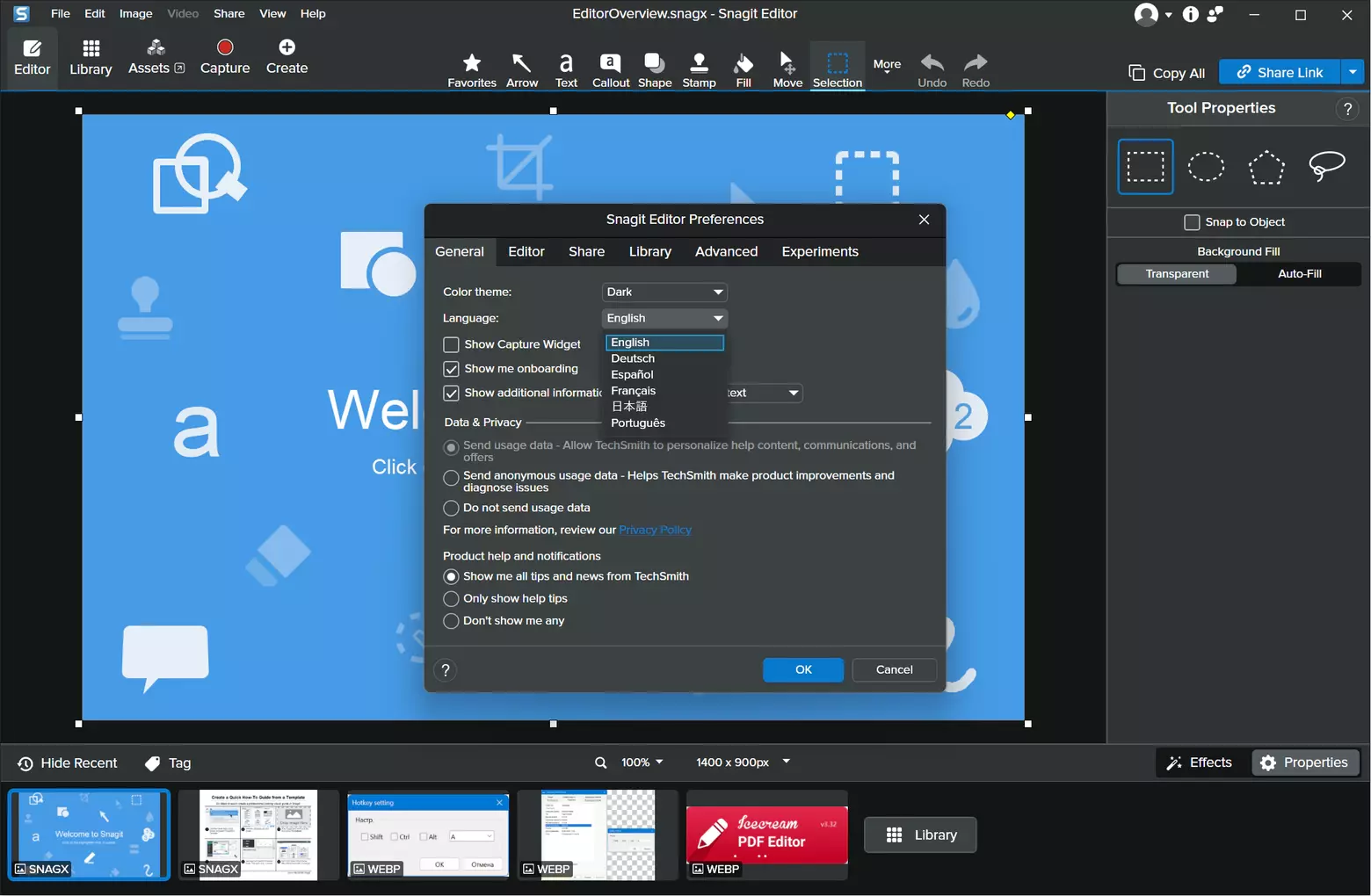Open the Color theme dropdown
Image resolution: width=1371 pixels, height=896 pixels.
664,292
